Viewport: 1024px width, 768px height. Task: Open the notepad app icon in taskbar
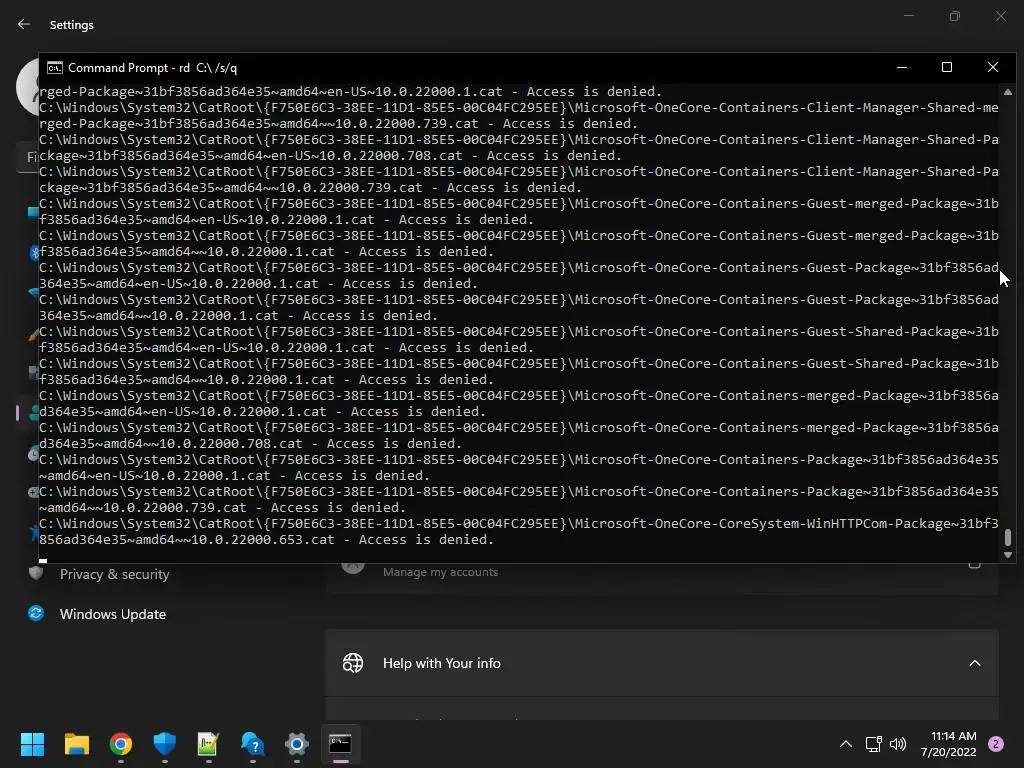pyautogui.click(x=208, y=744)
